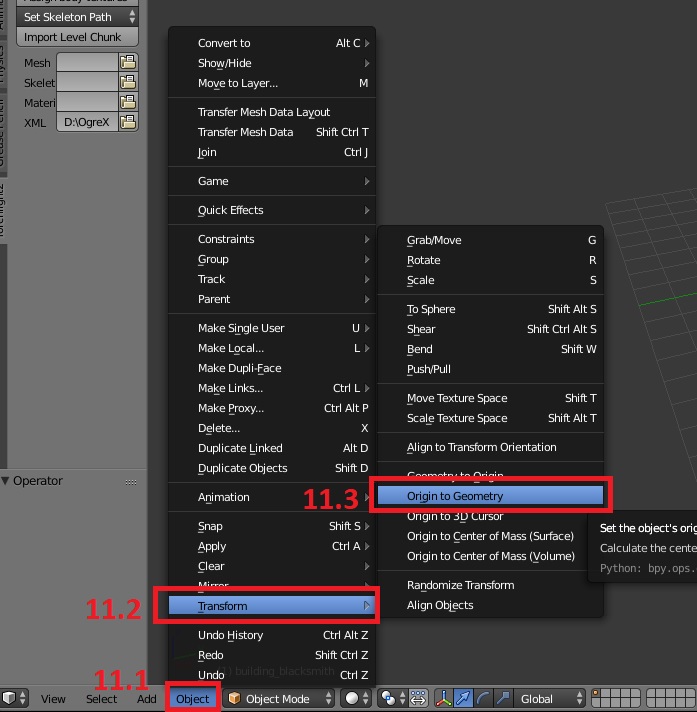The height and width of the screenshot is (712, 697).
Task: Choose To Sphere
Action: point(490,309)
